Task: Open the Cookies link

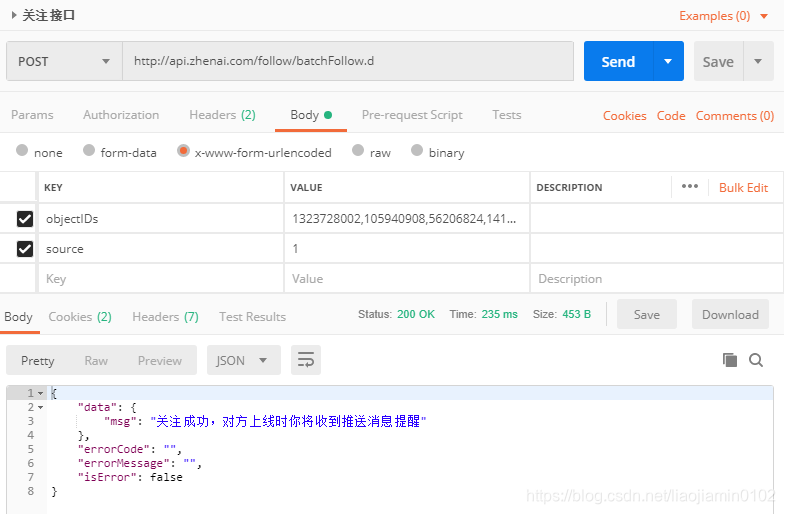Action: click(625, 116)
